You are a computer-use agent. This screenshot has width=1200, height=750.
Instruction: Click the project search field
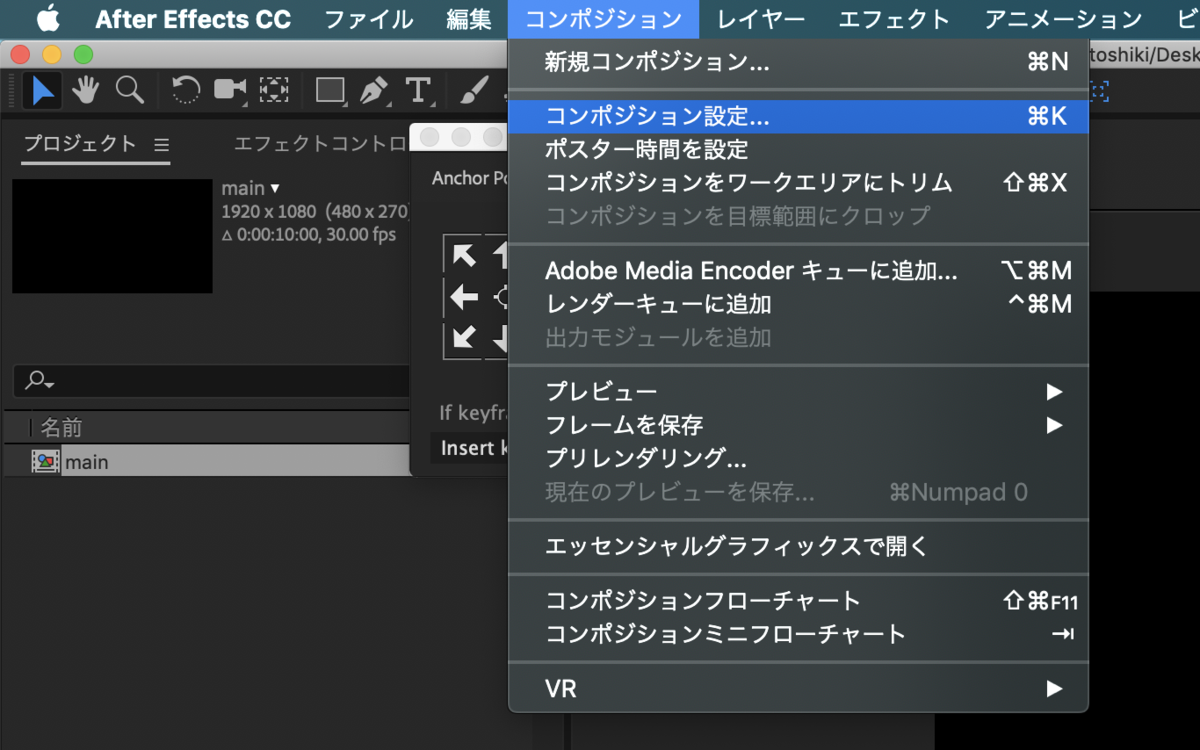(x=211, y=380)
